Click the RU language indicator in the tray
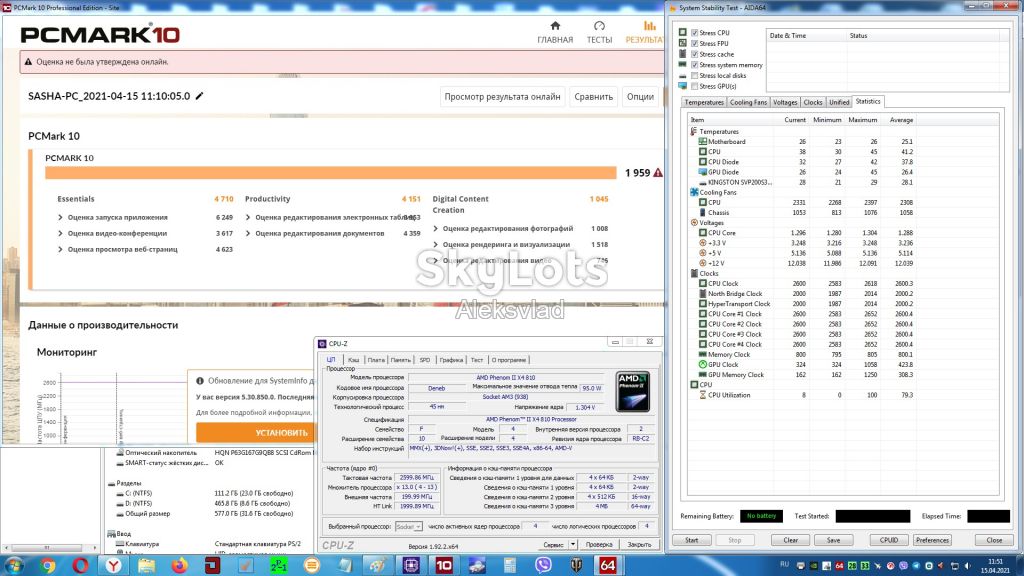Image resolution: width=1024 pixels, height=576 pixels. (785, 564)
